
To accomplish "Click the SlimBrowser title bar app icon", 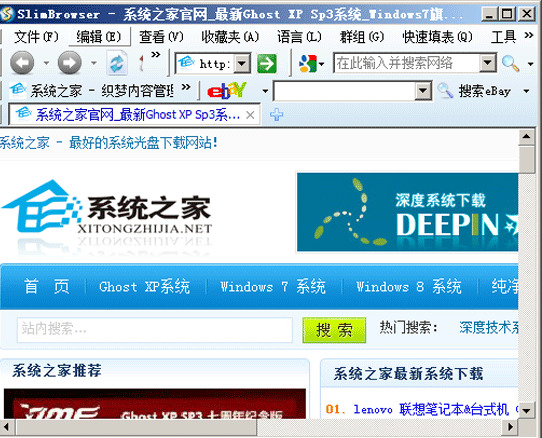I will point(7,14).
